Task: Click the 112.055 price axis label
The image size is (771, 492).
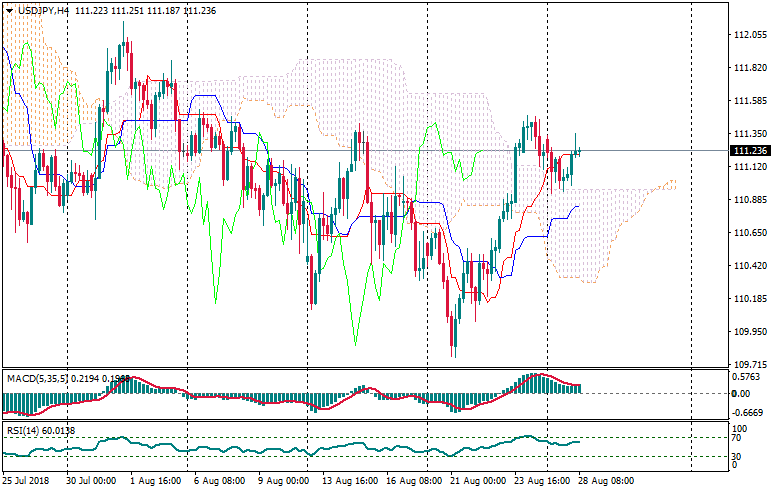Action: (x=748, y=35)
